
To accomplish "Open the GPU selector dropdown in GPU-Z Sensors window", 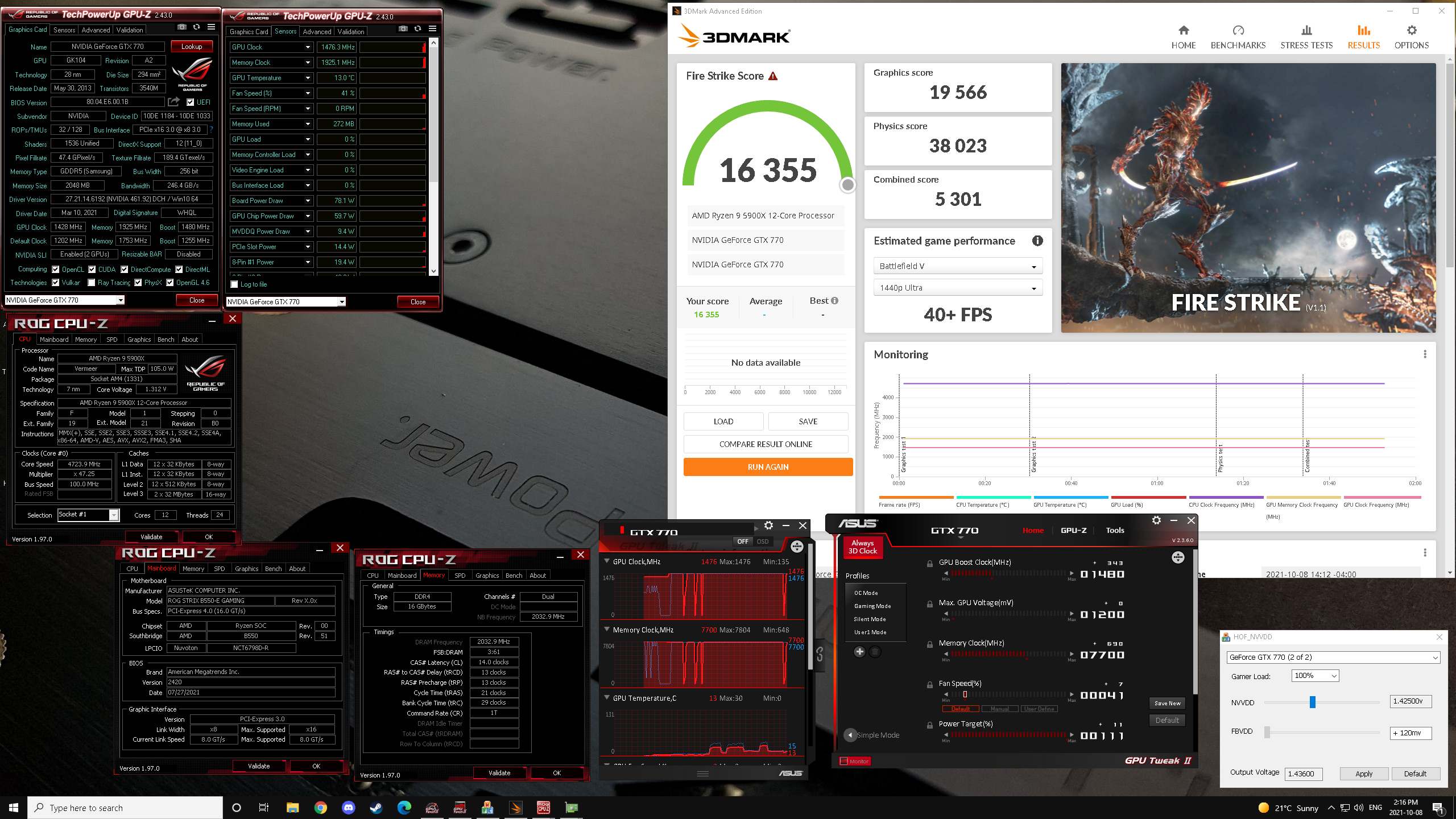I will [286, 302].
